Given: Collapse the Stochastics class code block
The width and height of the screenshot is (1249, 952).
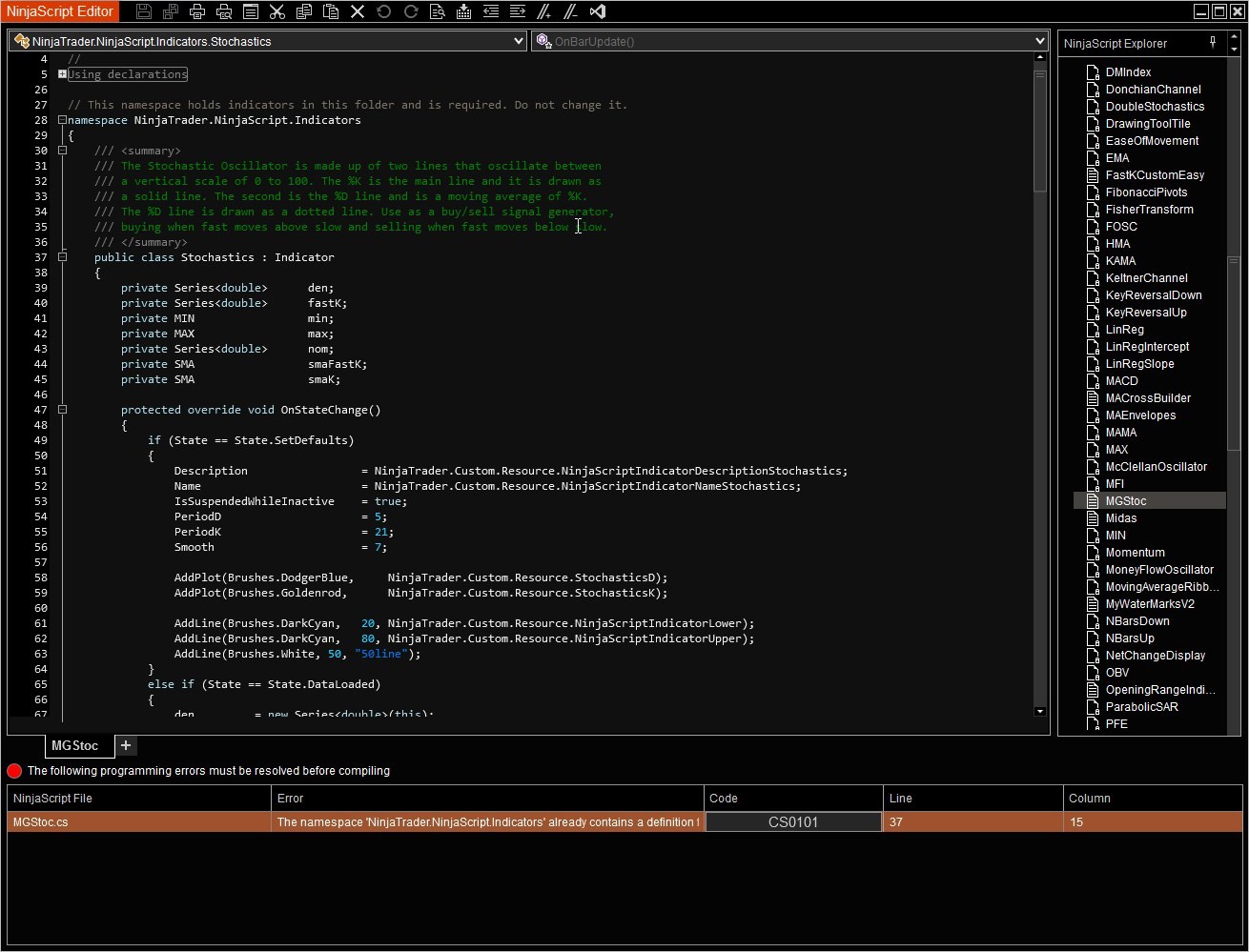Looking at the screenshot, I should pos(62,257).
